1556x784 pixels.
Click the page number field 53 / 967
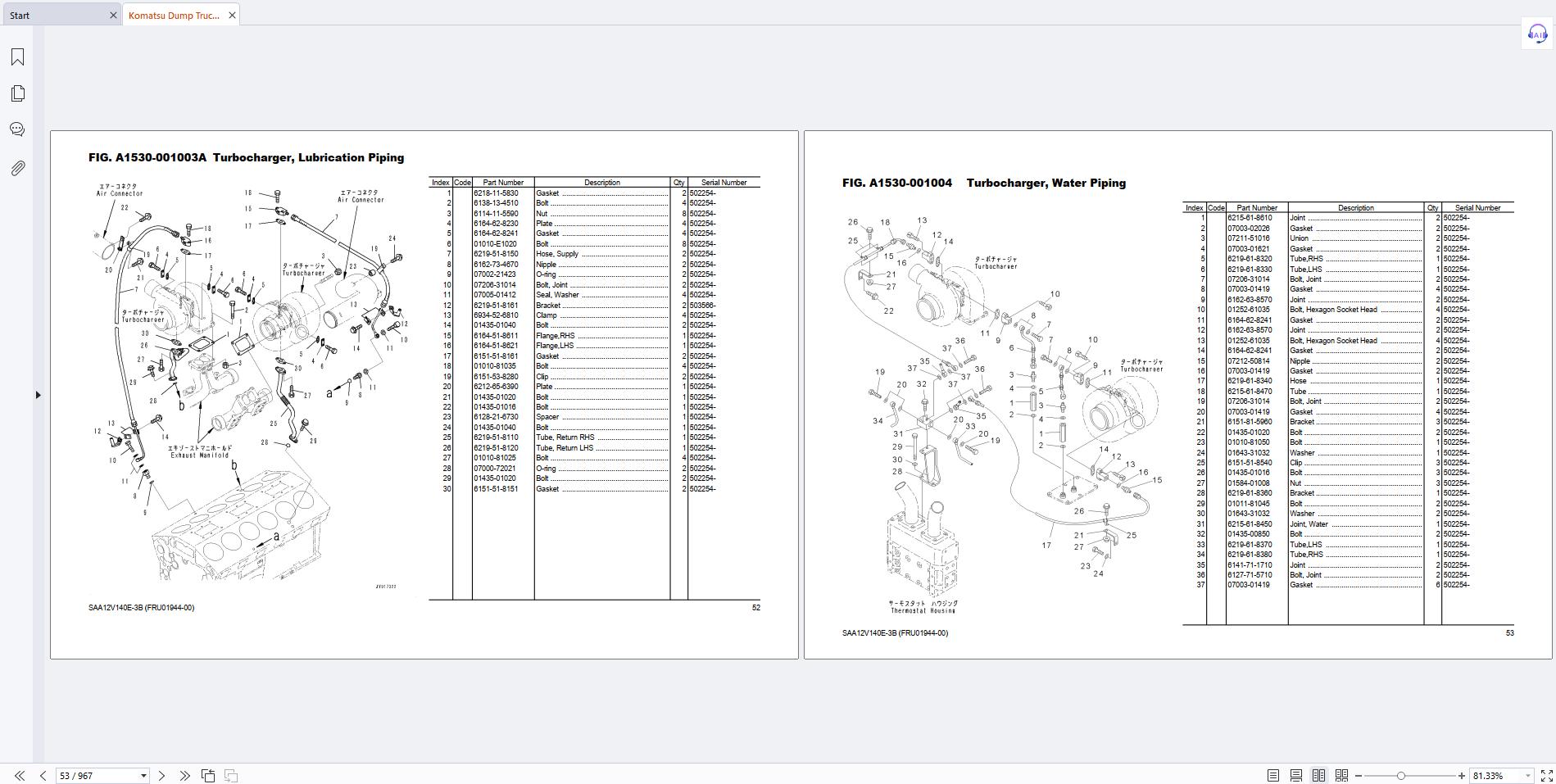[97, 776]
